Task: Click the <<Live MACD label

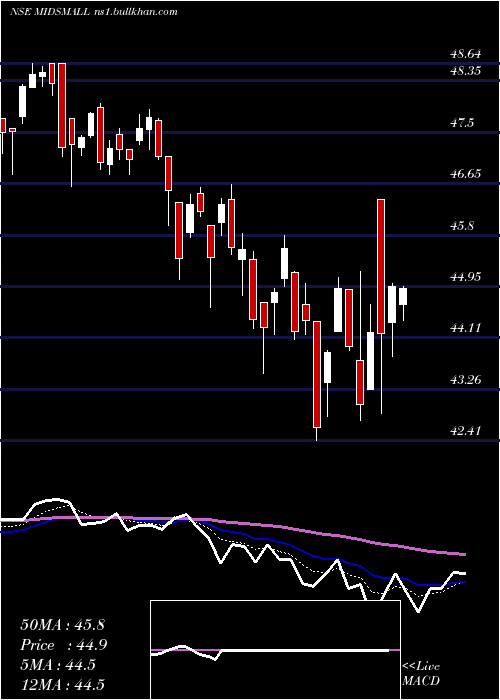Action: (x=421, y=673)
